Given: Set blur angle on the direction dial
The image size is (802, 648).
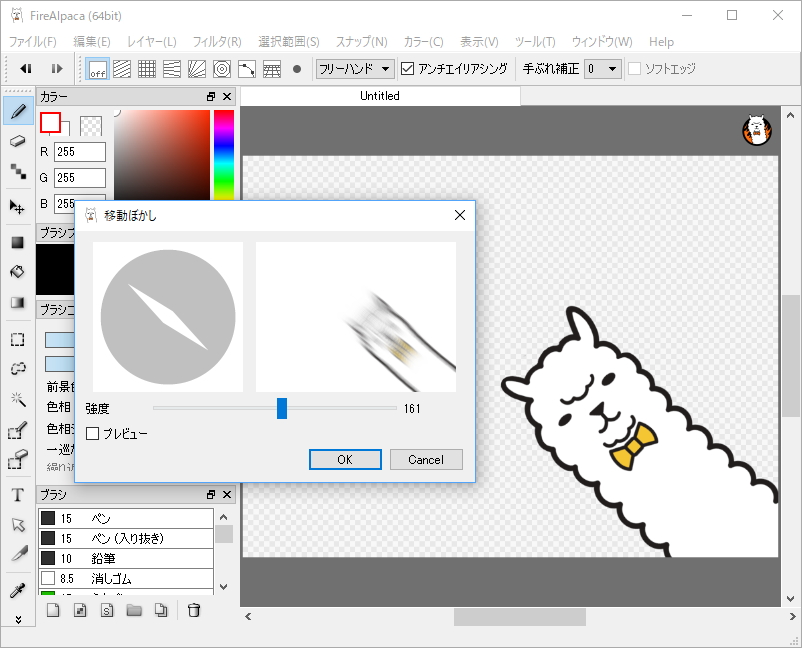Looking at the screenshot, I should point(168,317).
